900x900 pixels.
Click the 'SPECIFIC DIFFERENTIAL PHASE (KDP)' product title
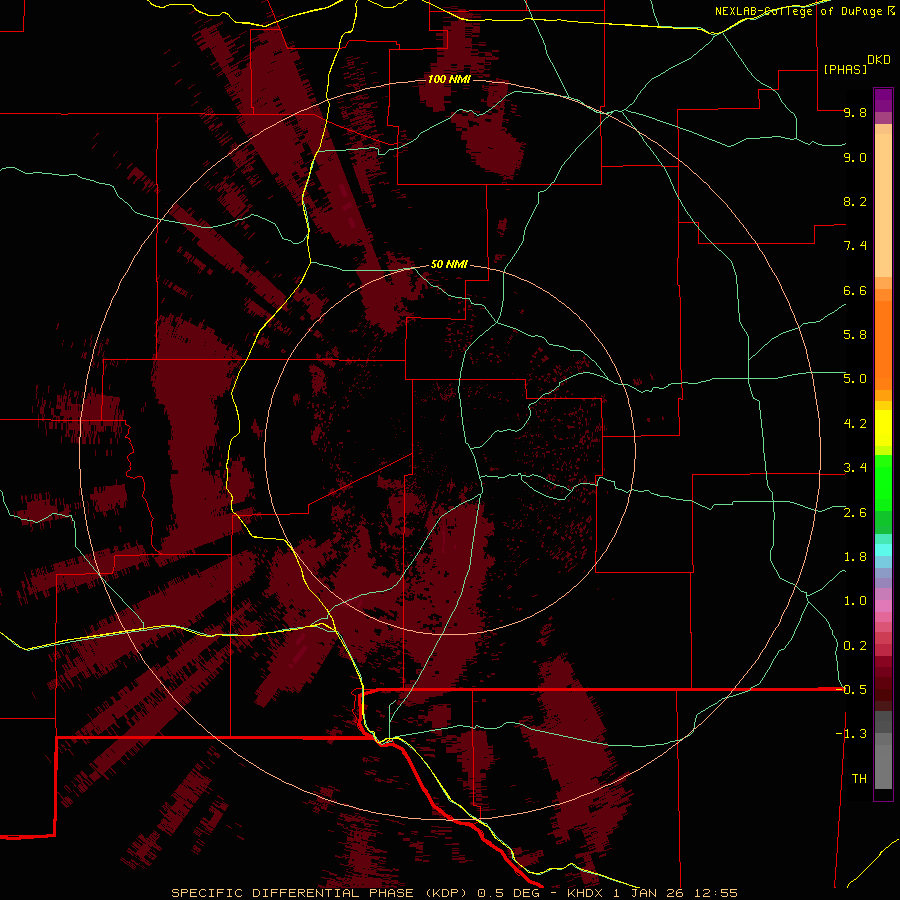point(320,893)
